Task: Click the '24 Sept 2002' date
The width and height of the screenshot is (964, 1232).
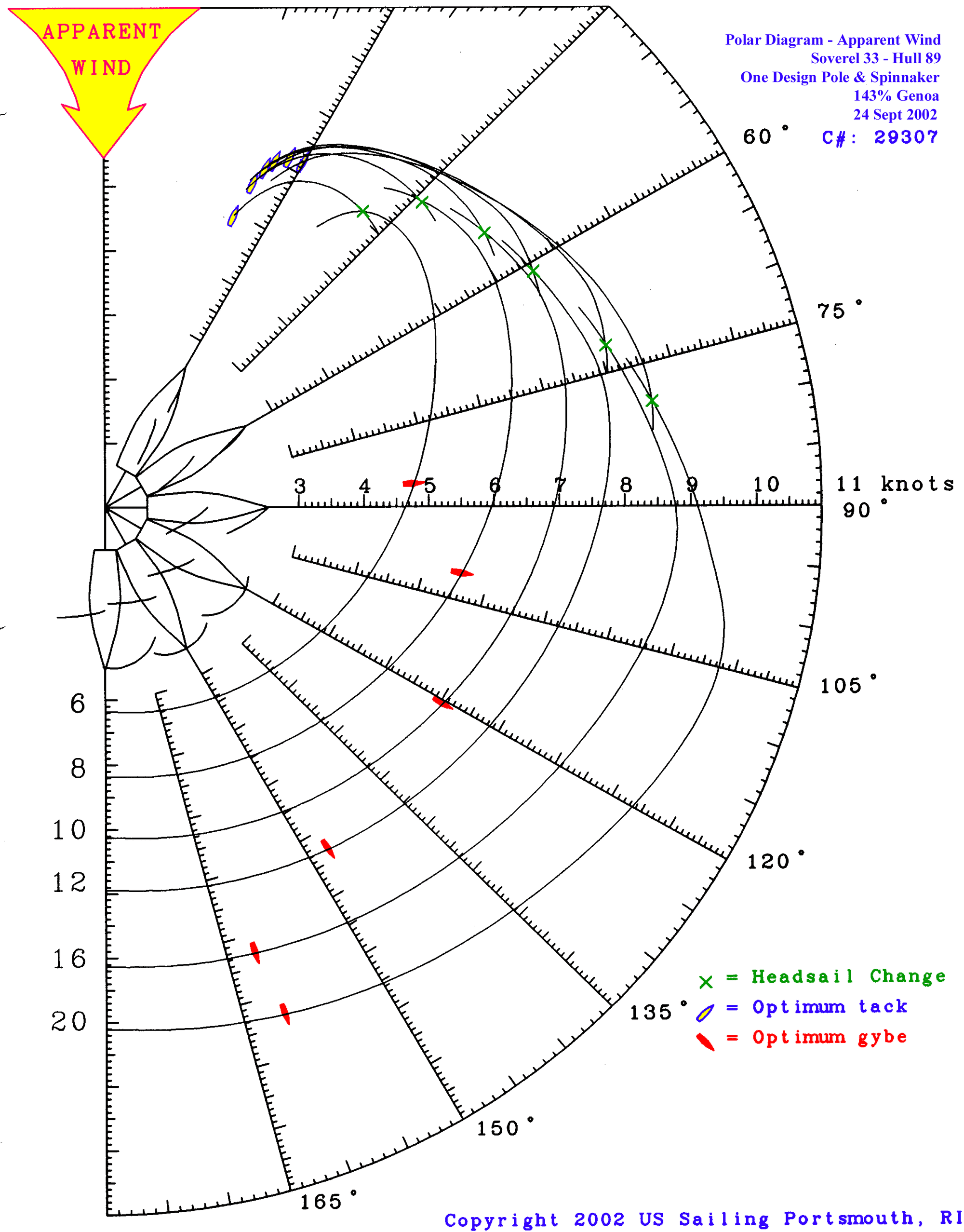Action: point(895,114)
